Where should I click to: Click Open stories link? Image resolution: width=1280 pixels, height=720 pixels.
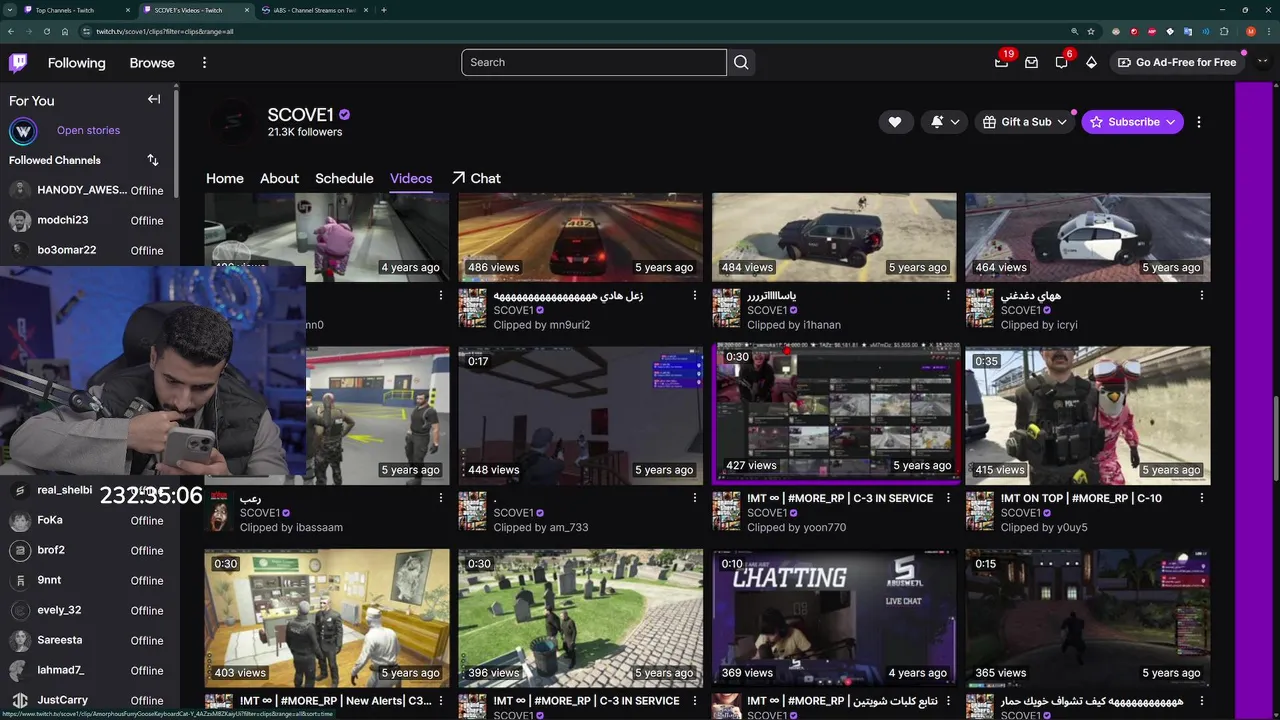pos(88,130)
